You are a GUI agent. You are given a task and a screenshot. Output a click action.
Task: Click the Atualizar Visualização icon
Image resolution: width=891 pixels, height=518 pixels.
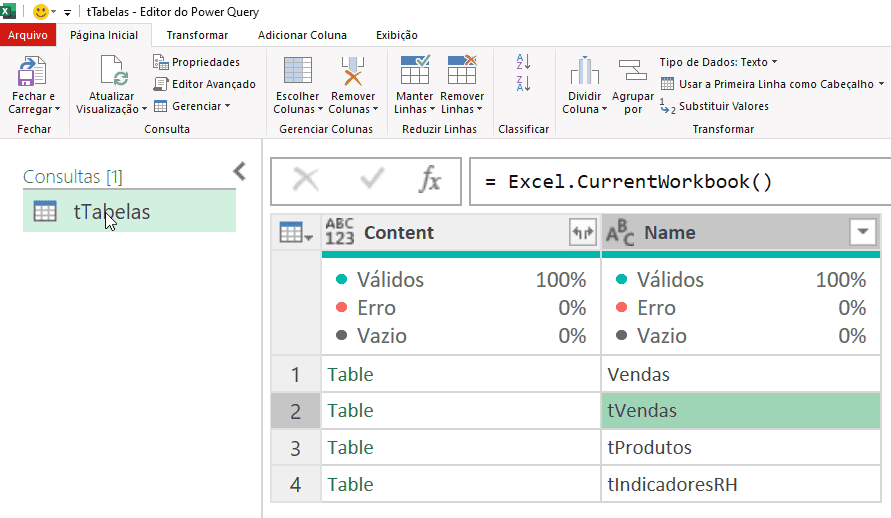click(111, 73)
